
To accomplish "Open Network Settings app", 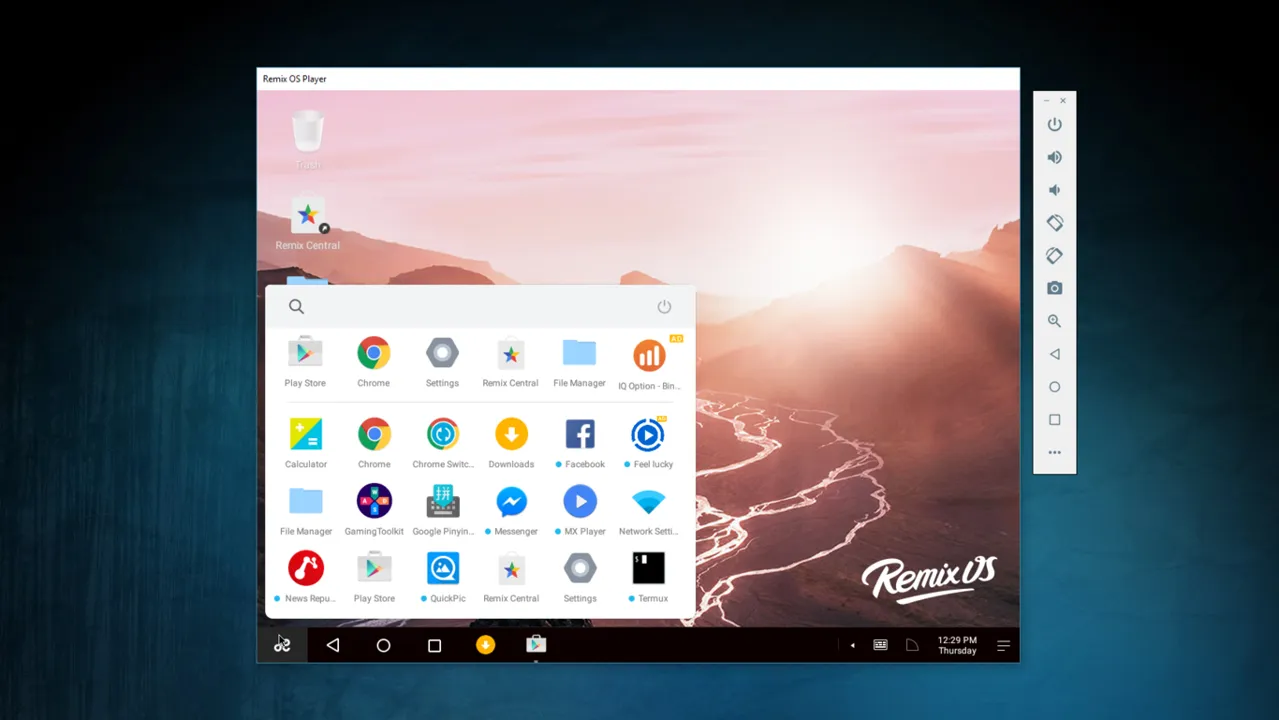I will (648, 501).
